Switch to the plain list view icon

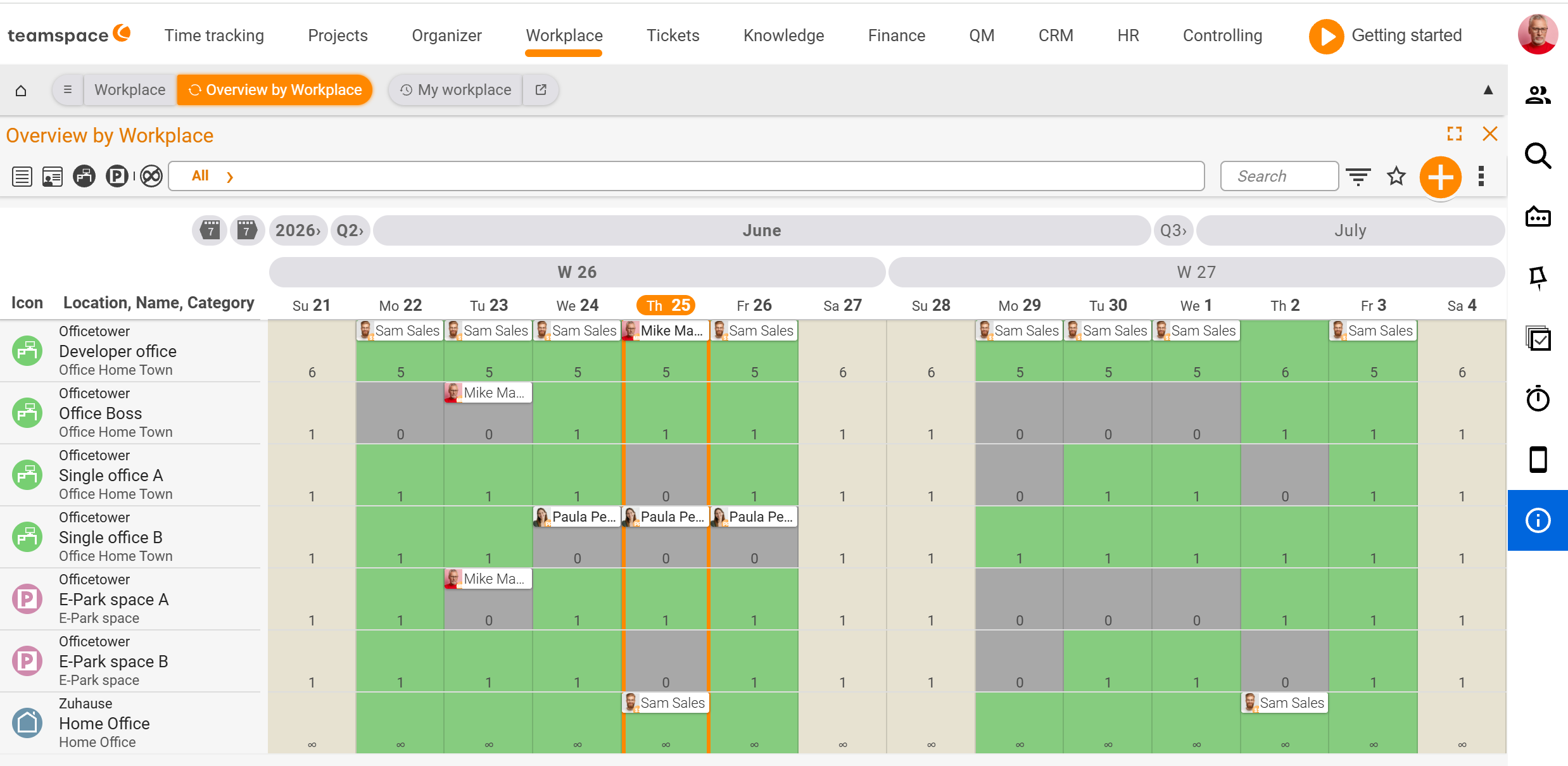tap(22, 177)
